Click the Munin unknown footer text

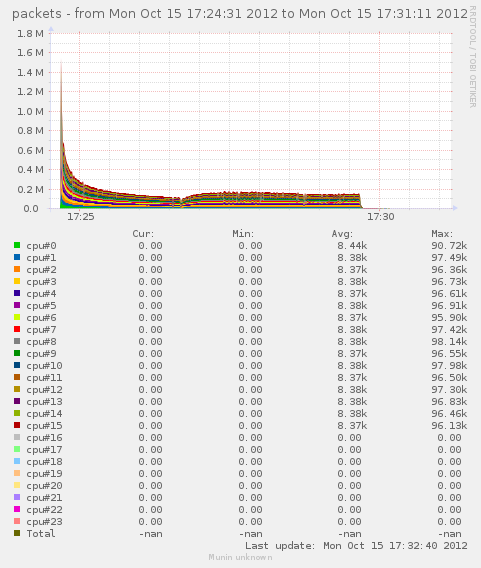240,557
